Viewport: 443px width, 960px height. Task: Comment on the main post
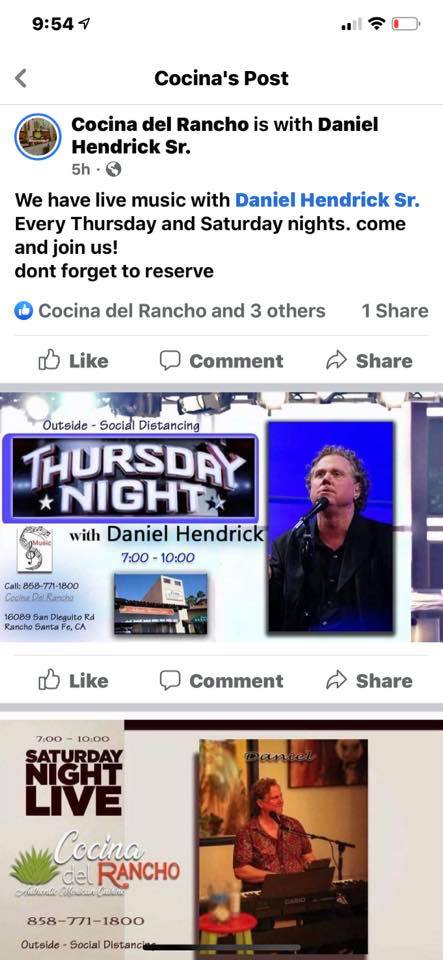tap(222, 361)
